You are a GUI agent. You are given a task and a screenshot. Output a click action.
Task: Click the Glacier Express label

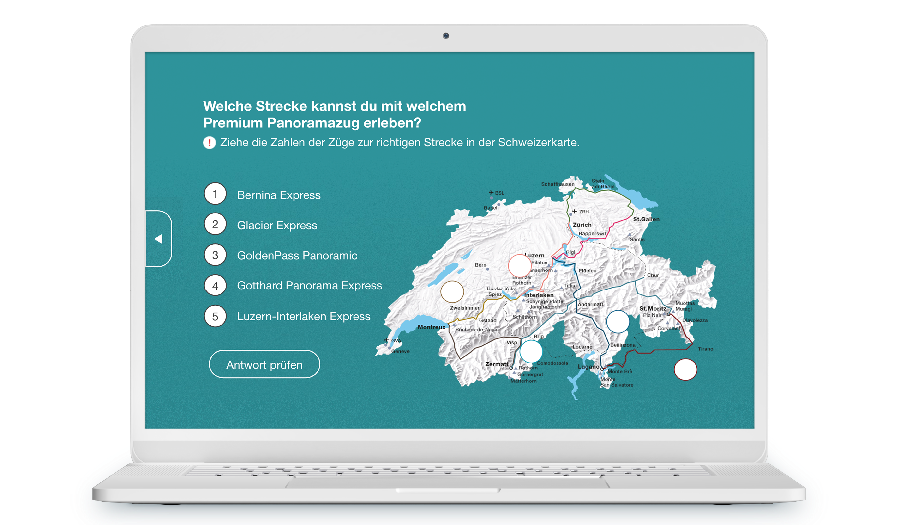[x=277, y=225]
